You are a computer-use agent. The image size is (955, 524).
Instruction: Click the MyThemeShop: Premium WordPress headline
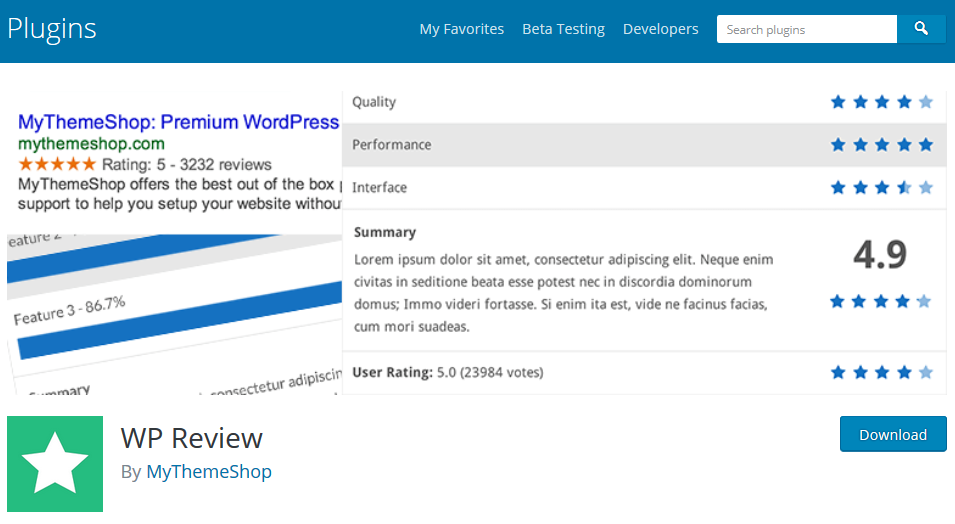(x=178, y=122)
